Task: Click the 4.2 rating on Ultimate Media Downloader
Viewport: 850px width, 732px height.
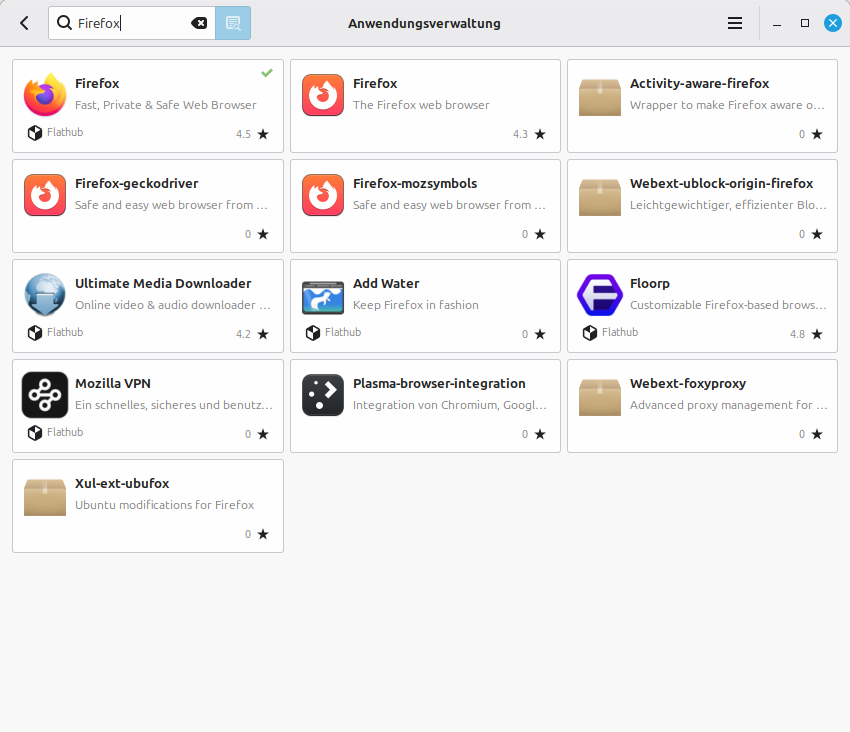Action: 252,334
